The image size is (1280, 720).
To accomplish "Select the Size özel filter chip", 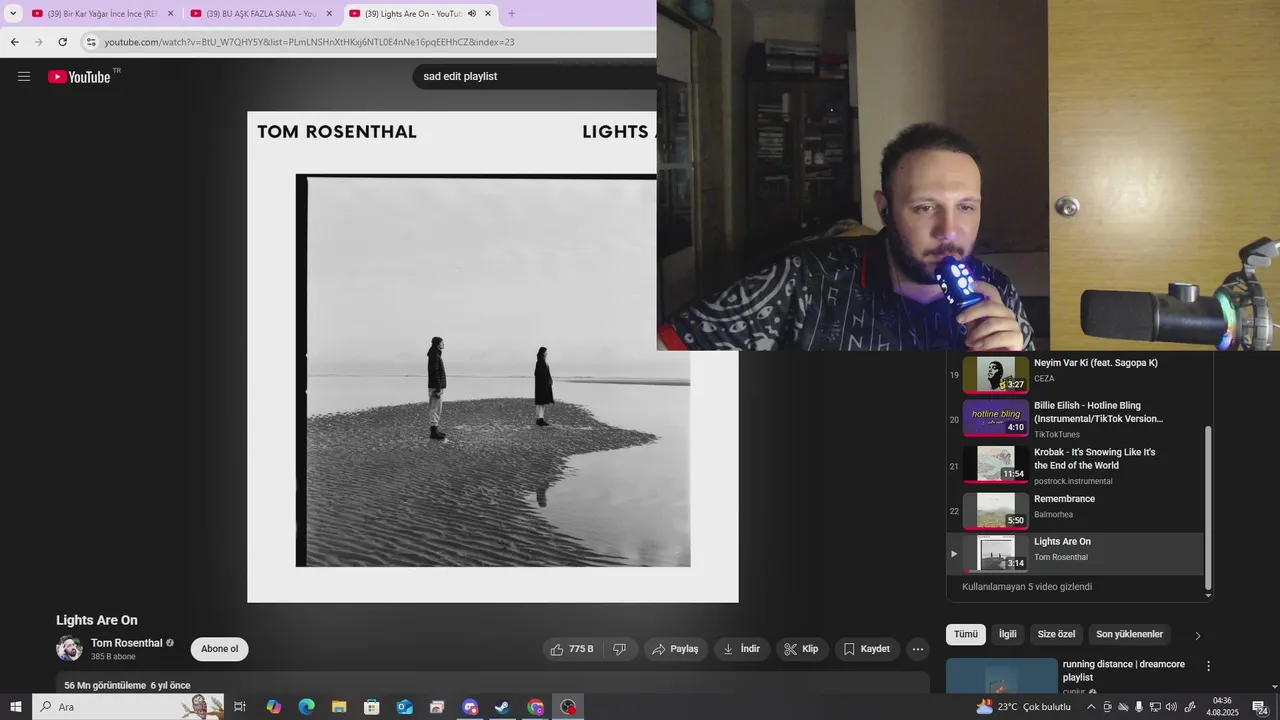I will (1056, 634).
